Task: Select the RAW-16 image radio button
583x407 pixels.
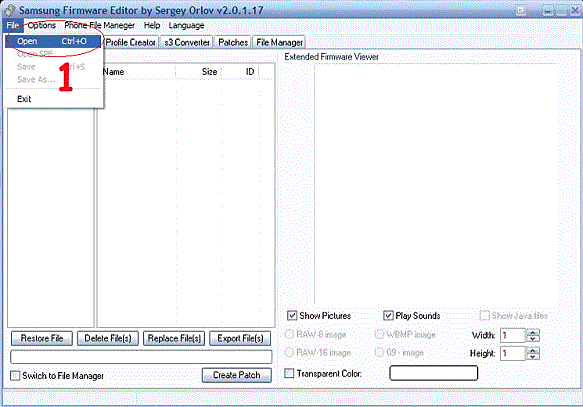Action: point(289,352)
